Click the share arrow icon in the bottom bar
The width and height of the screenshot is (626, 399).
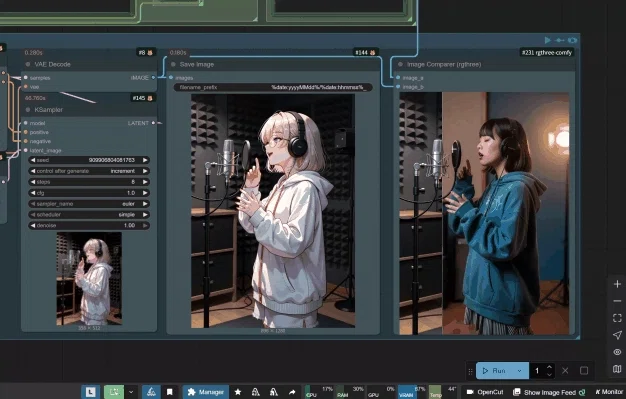pyautogui.click(x=292, y=392)
